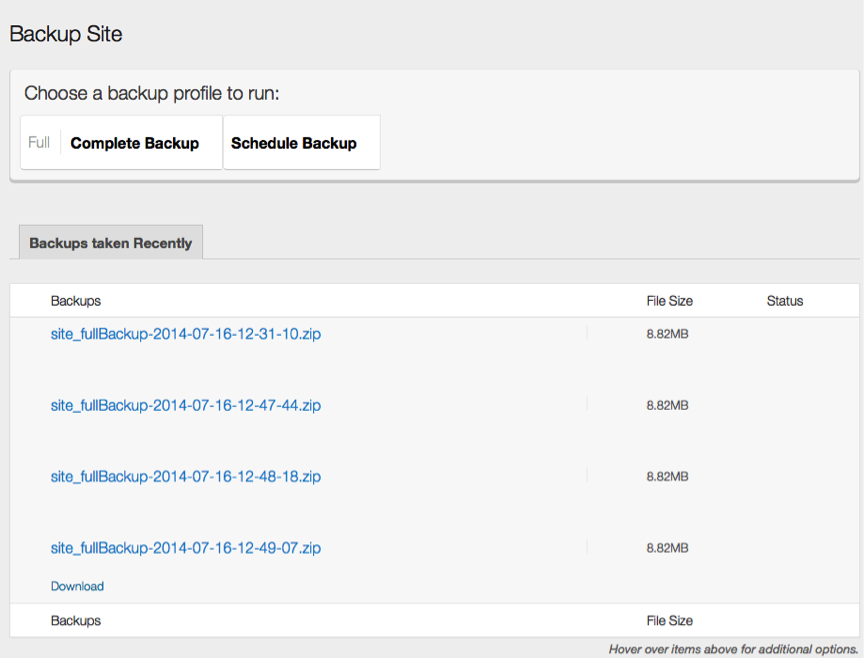Click the Status column header
864x659 pixels.
785,301
